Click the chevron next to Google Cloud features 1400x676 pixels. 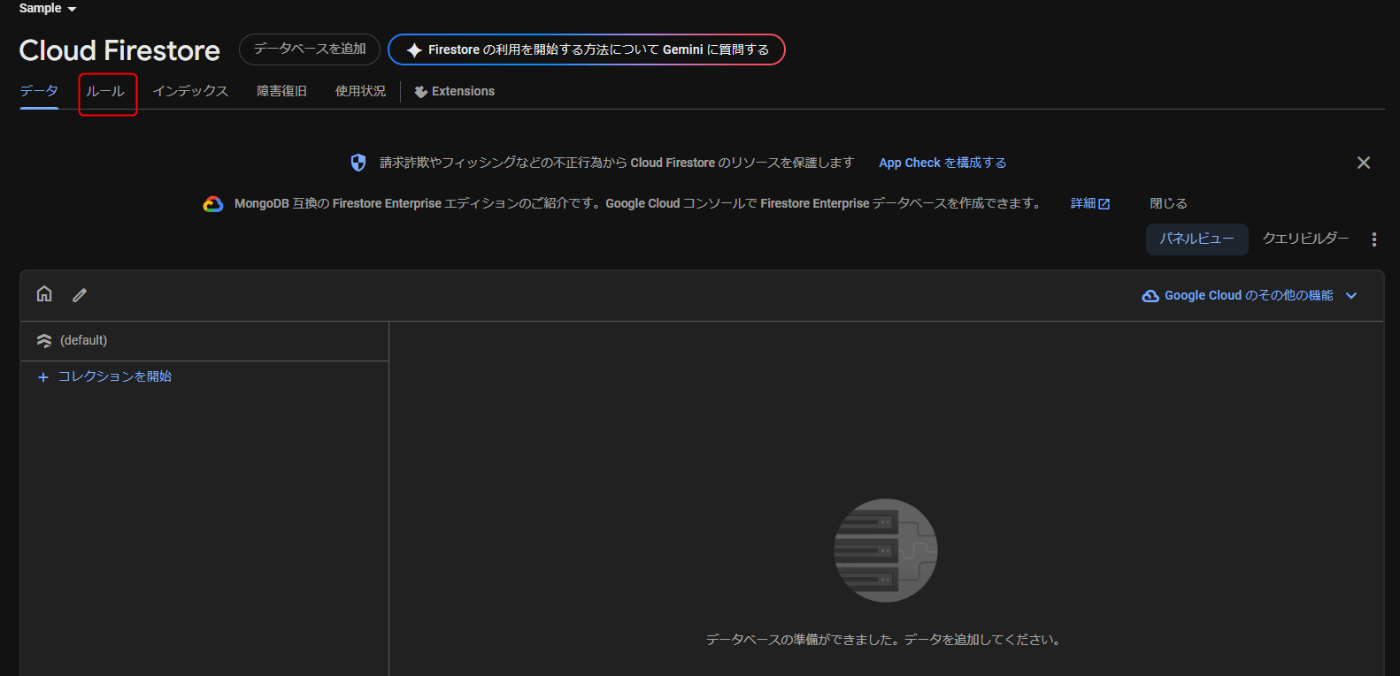pos(1351,296)
